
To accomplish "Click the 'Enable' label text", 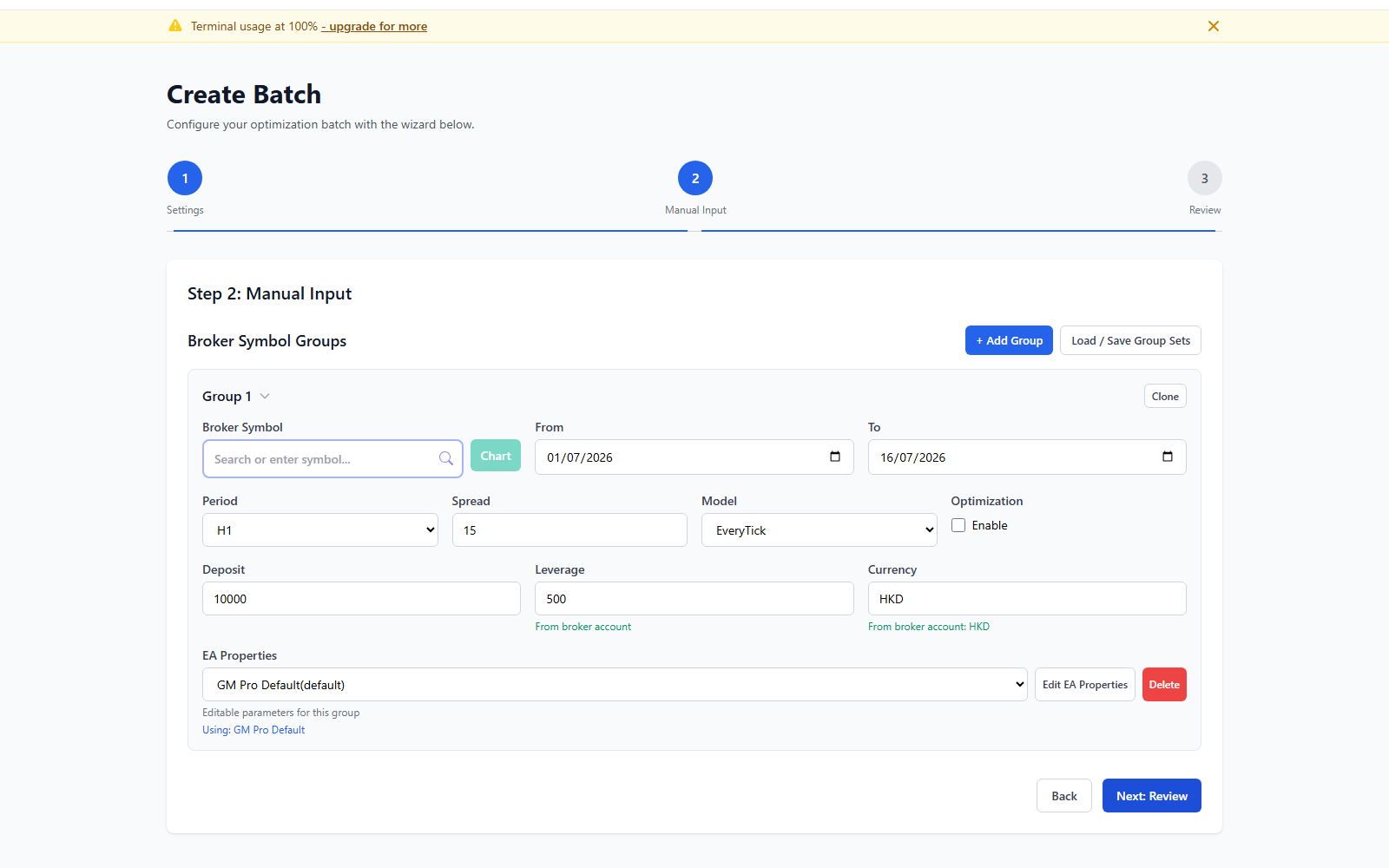I will point(990,525).
